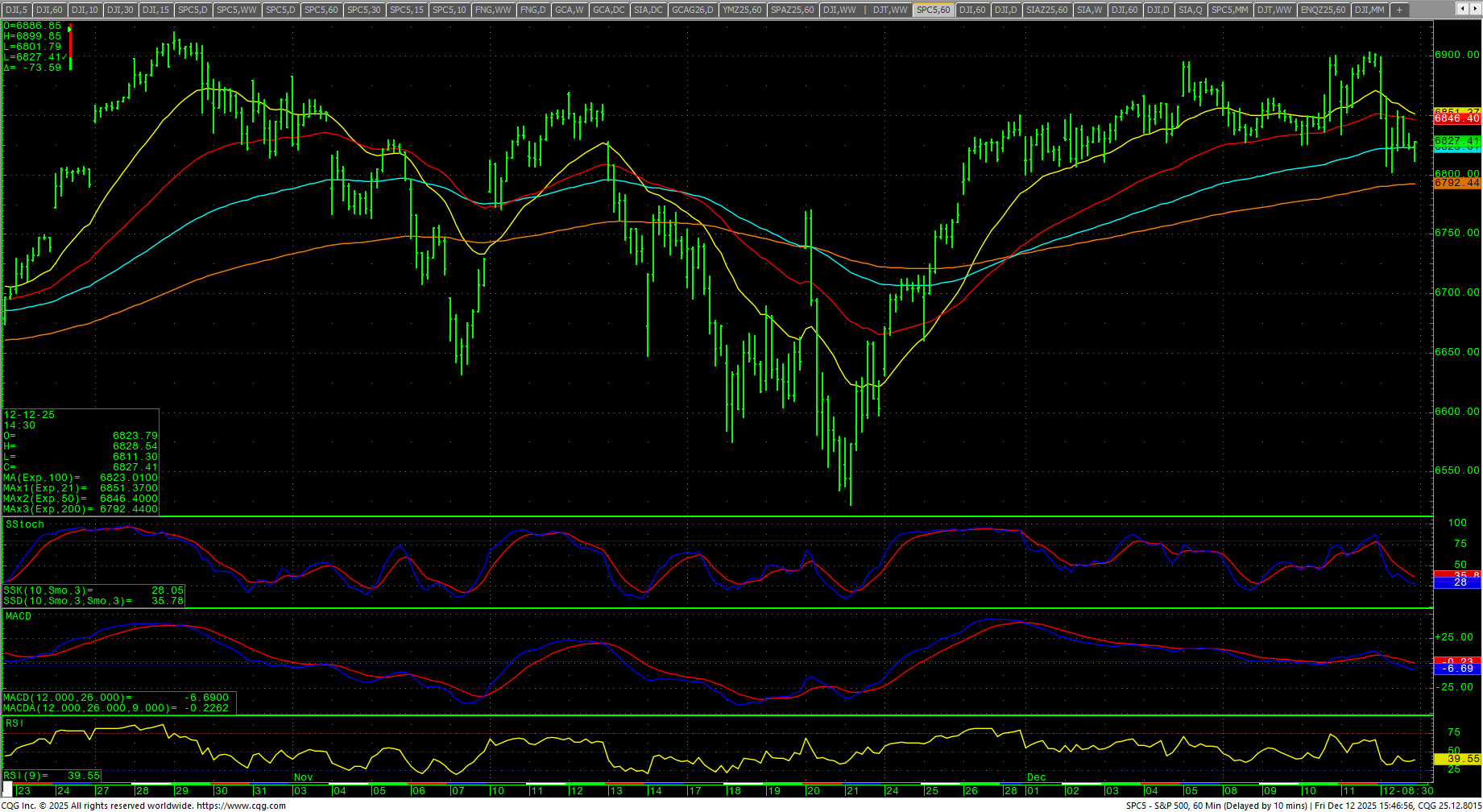Viewport: 1483px width, 812px height.
Task: Select the yellow 39.55 RSI value marker
Action: [x=1456, y=759]
